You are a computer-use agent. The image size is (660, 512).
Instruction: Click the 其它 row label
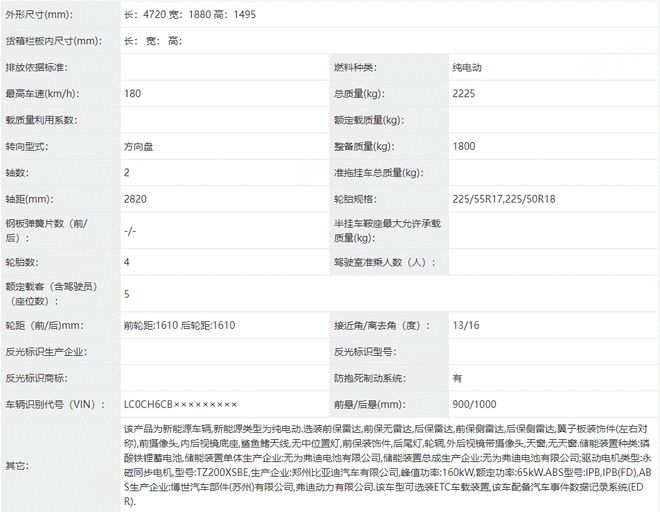point(17,466)
